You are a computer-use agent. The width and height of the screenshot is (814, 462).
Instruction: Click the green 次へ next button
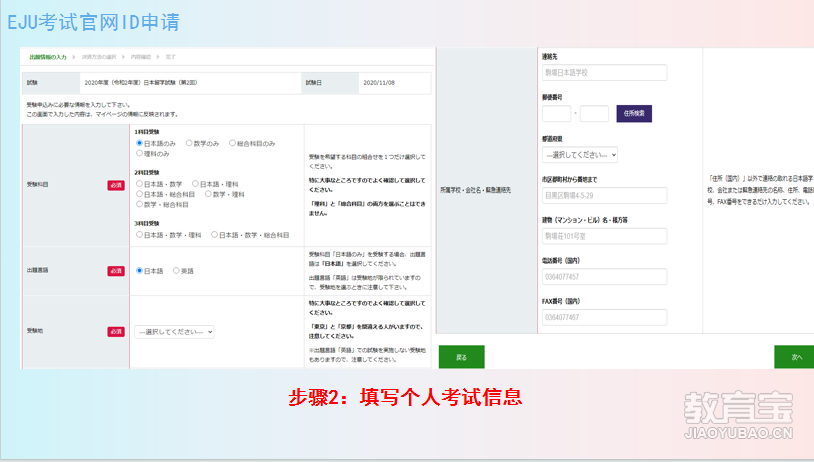[x=796, y=356]
